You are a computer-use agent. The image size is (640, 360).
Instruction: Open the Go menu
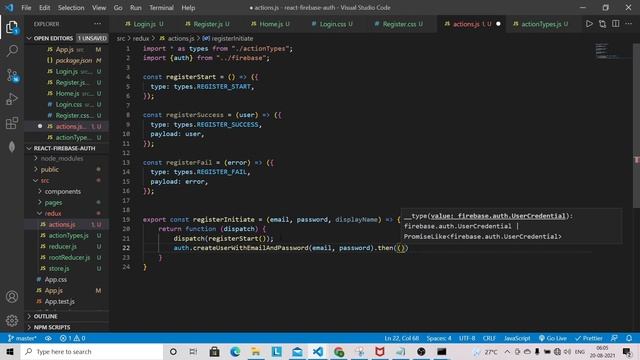[118, 8]
